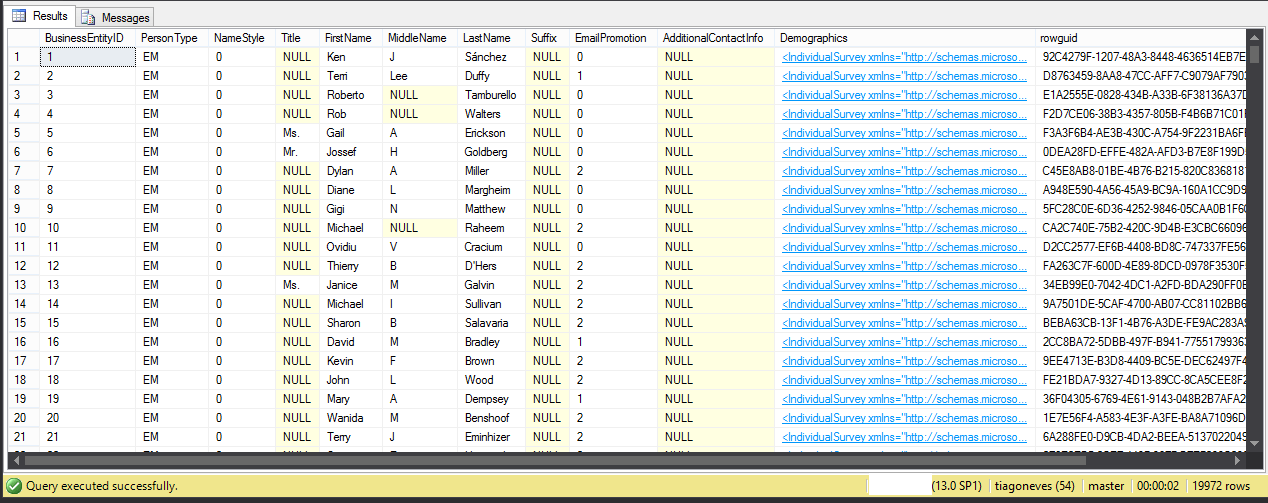Click the Title column header
The width and height of the screenshot is (1268, 503).
[298, 38]
